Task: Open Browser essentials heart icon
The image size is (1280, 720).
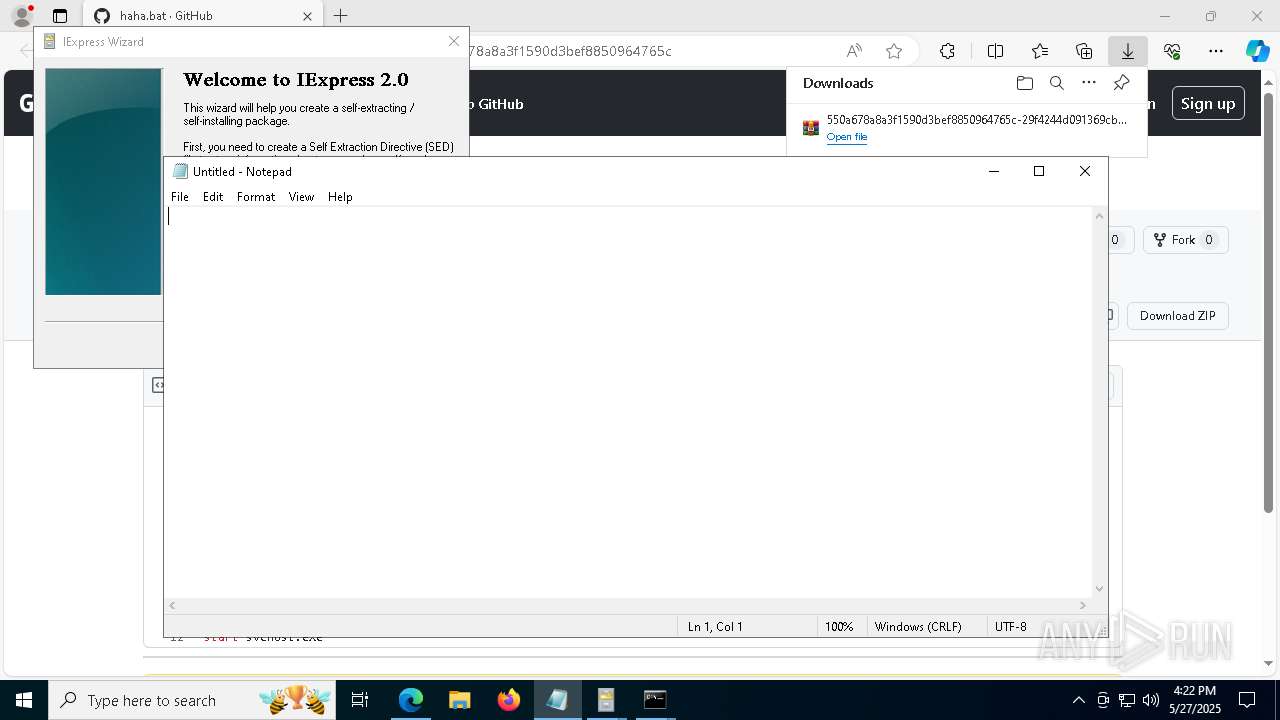Action: pyautogui.click(x=1172, y=51)
